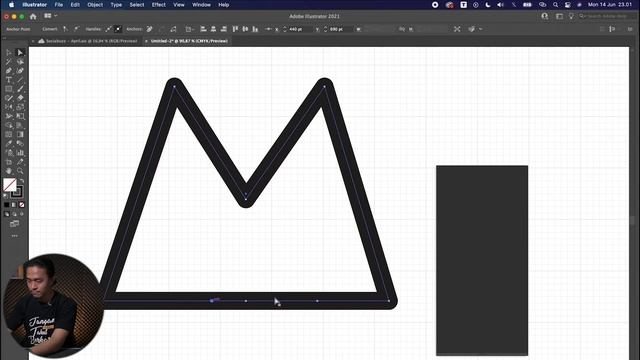
Task: Select the Free Transform tool
Action: click(20, 116)
